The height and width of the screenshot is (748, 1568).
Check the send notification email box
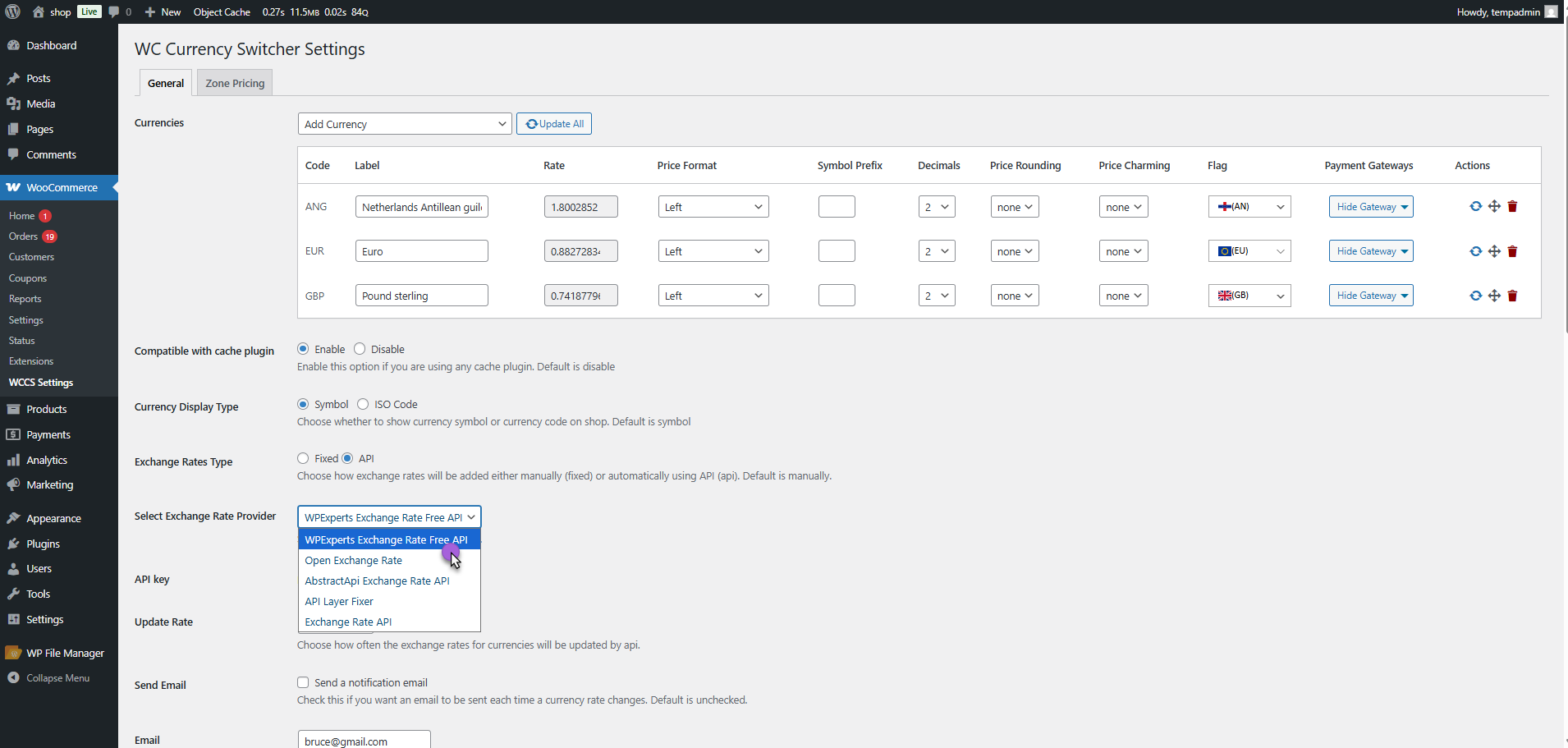302,682
